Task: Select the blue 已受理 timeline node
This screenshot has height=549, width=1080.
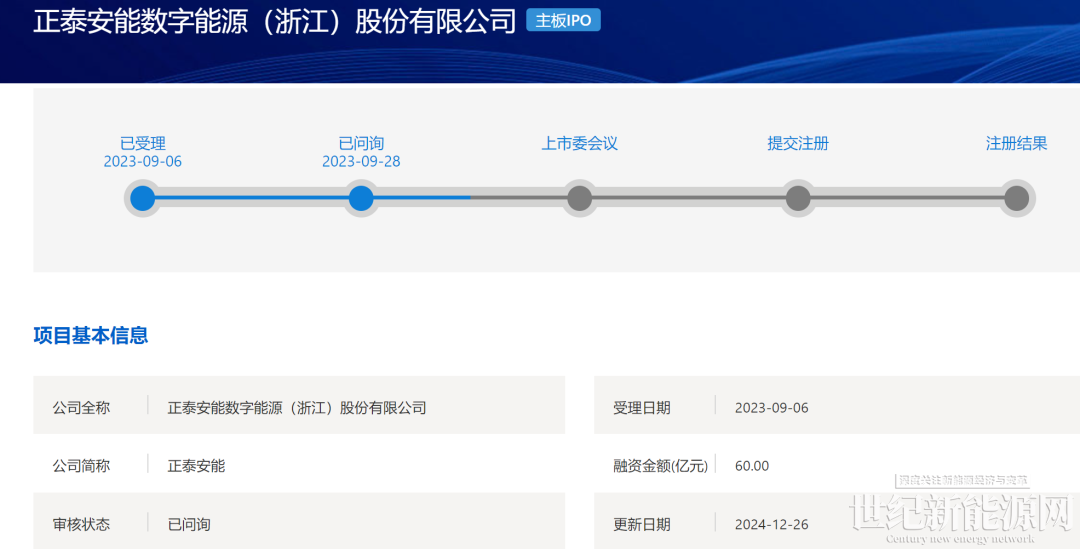Action: point(143,198)
